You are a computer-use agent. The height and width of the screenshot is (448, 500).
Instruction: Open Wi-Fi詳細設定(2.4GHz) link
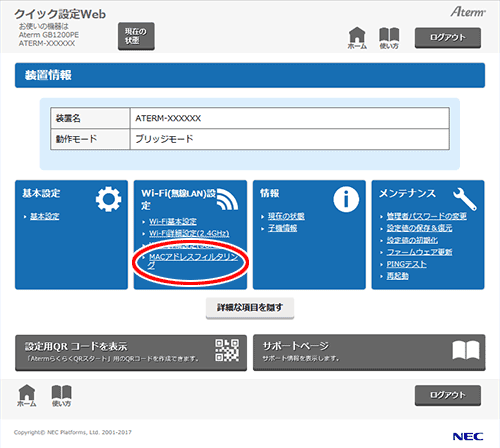pos(189,233)
